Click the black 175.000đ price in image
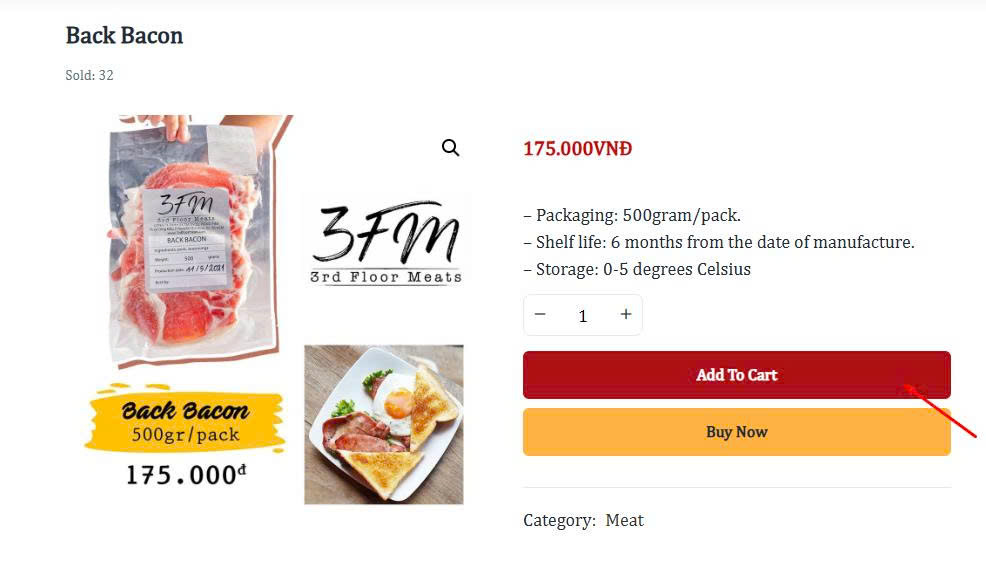This screenshot has width=986, height=567. click(185, 475)
